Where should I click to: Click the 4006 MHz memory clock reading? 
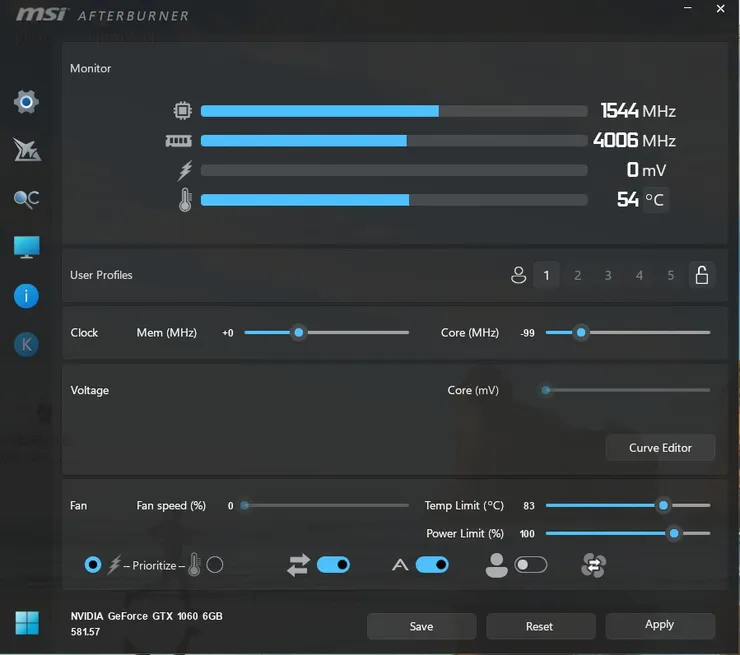(x=635, y=141)
